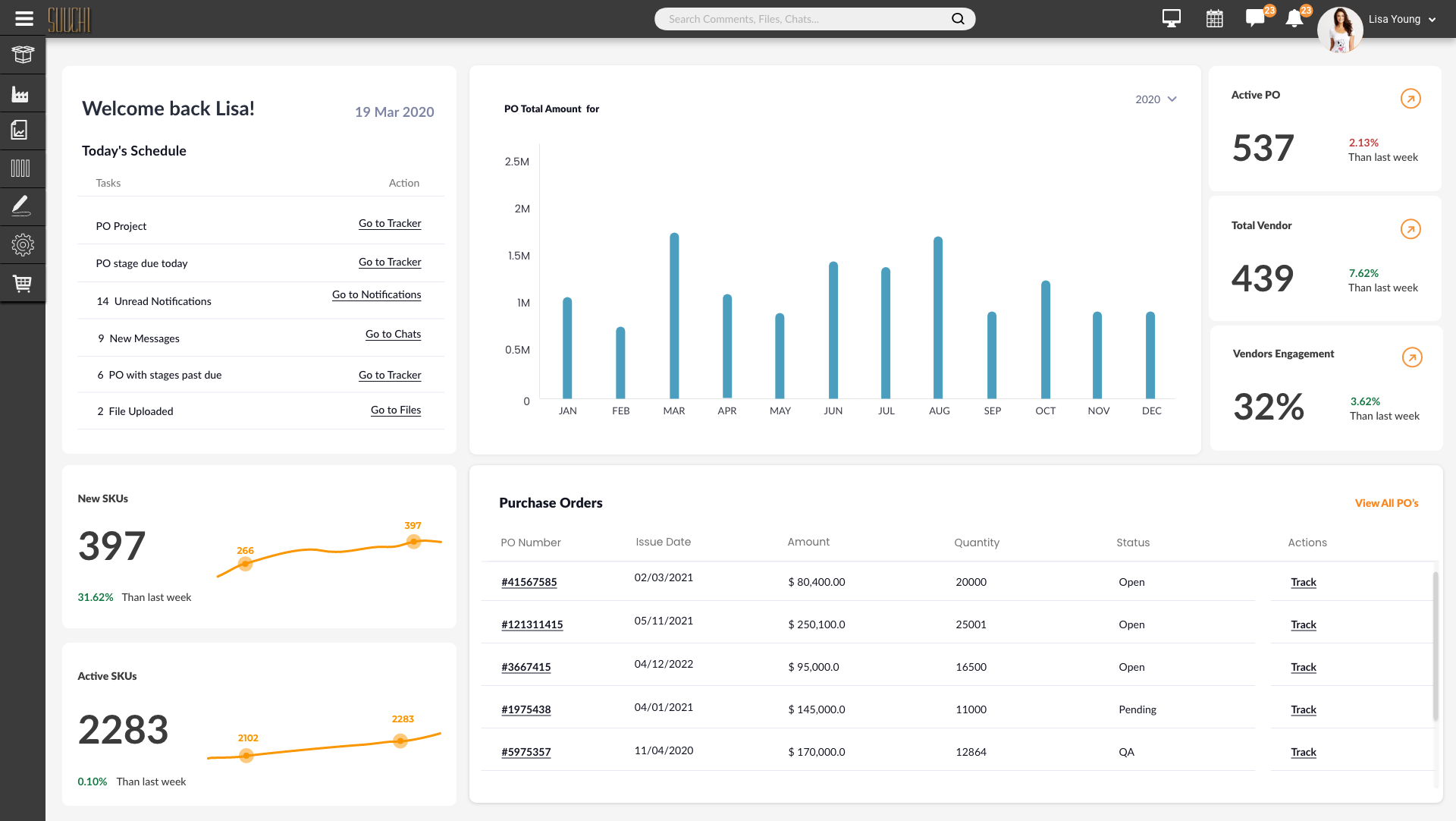
Task: Open Total Vendor arrow icon
Action: (1410, 229)
